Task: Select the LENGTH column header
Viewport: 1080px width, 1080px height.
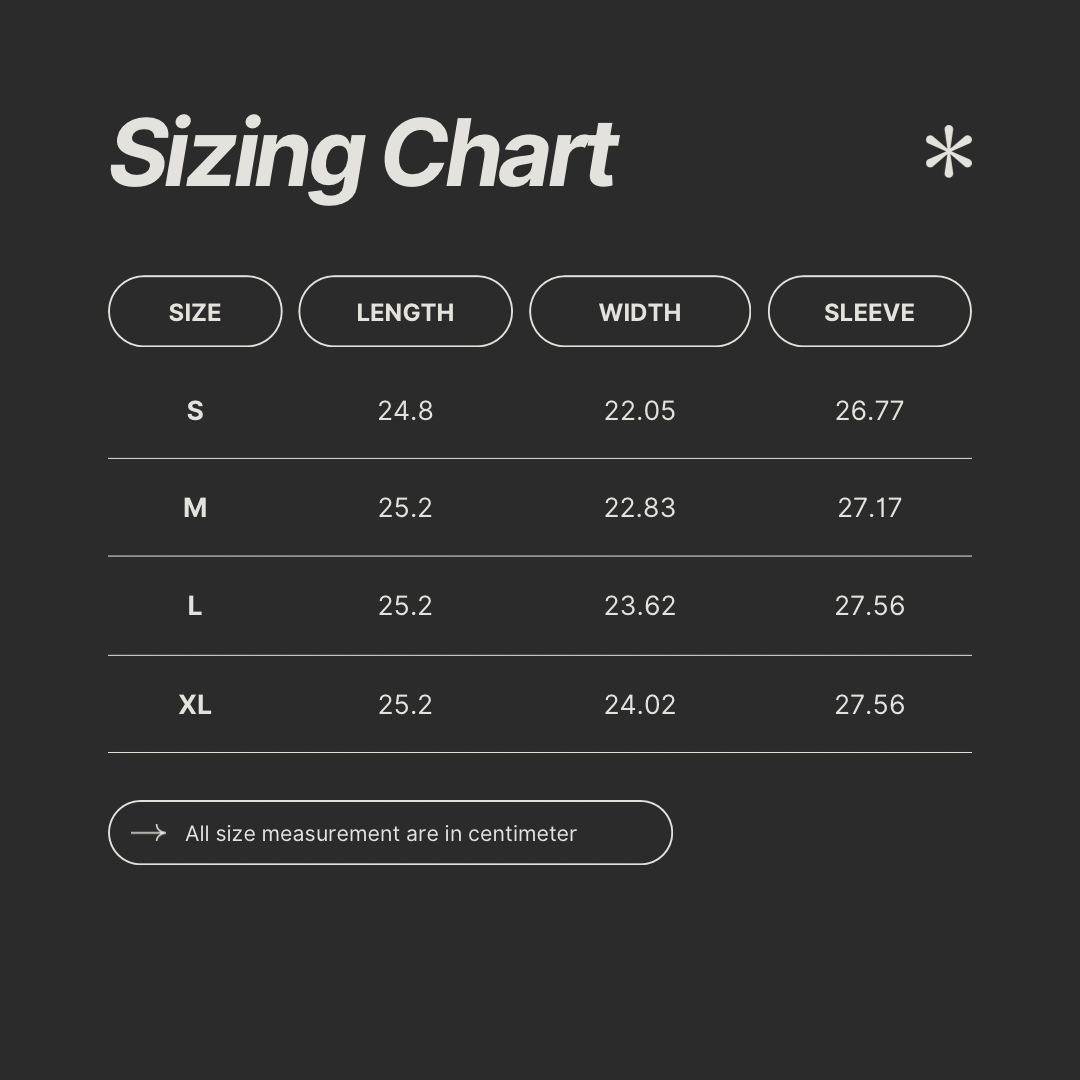Action: [405, 312]
